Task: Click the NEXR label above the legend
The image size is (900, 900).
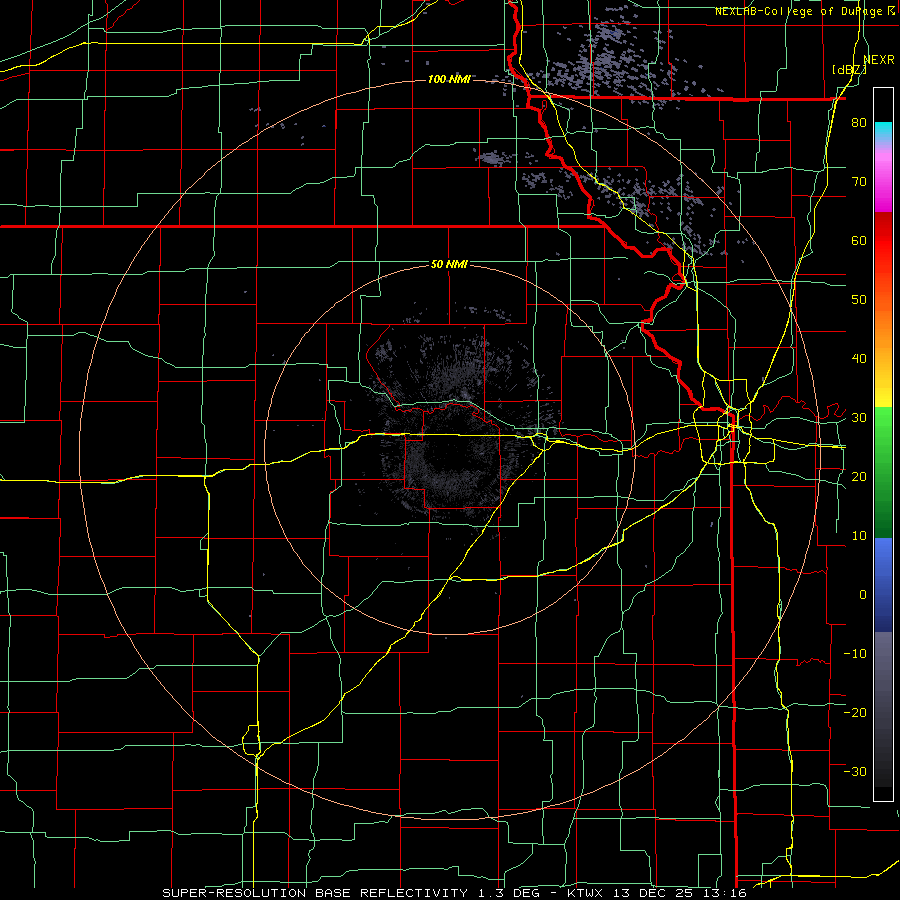Action: point(879,60)
